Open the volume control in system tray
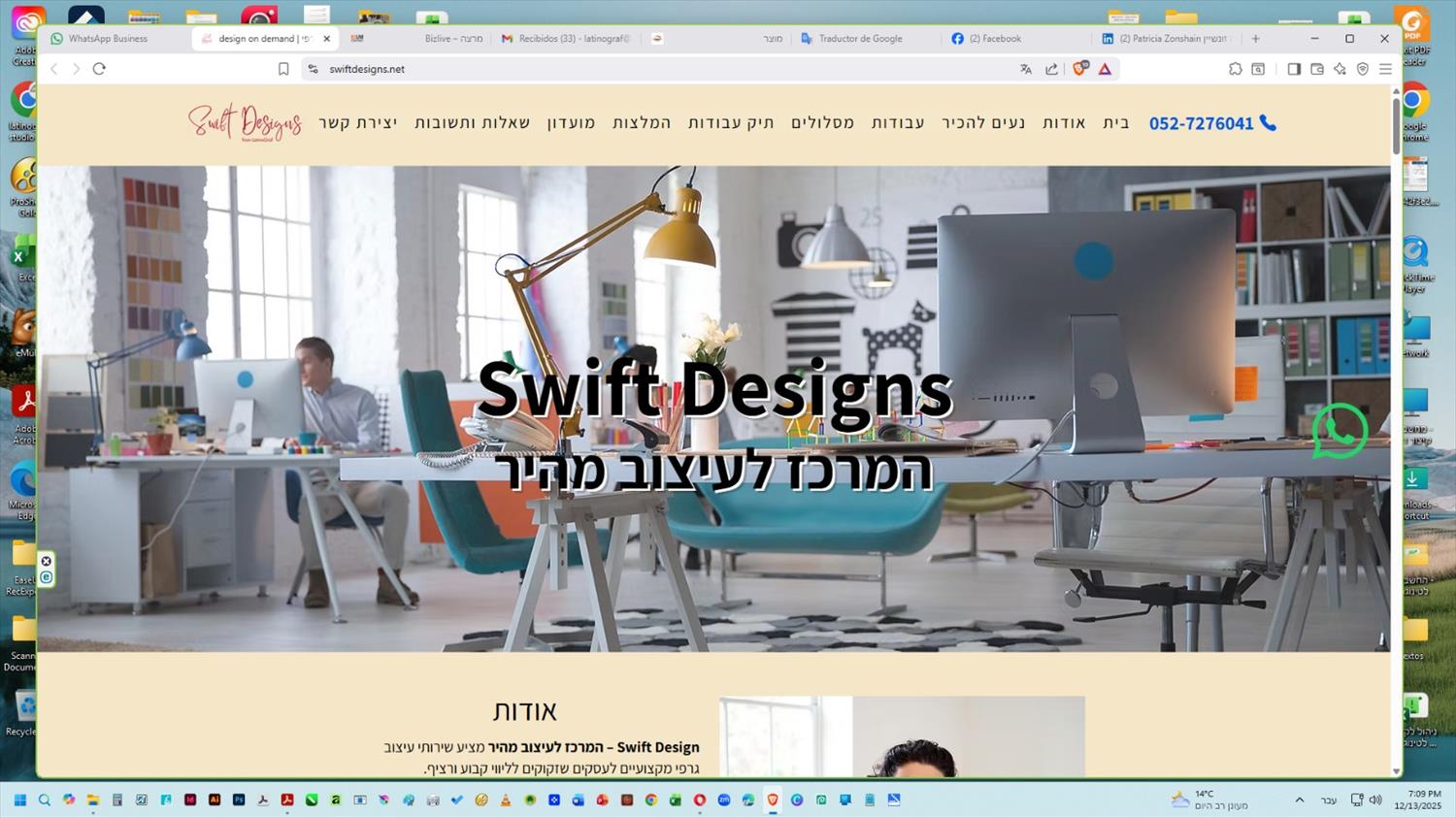1456x818 pixels. point(1375,801)
